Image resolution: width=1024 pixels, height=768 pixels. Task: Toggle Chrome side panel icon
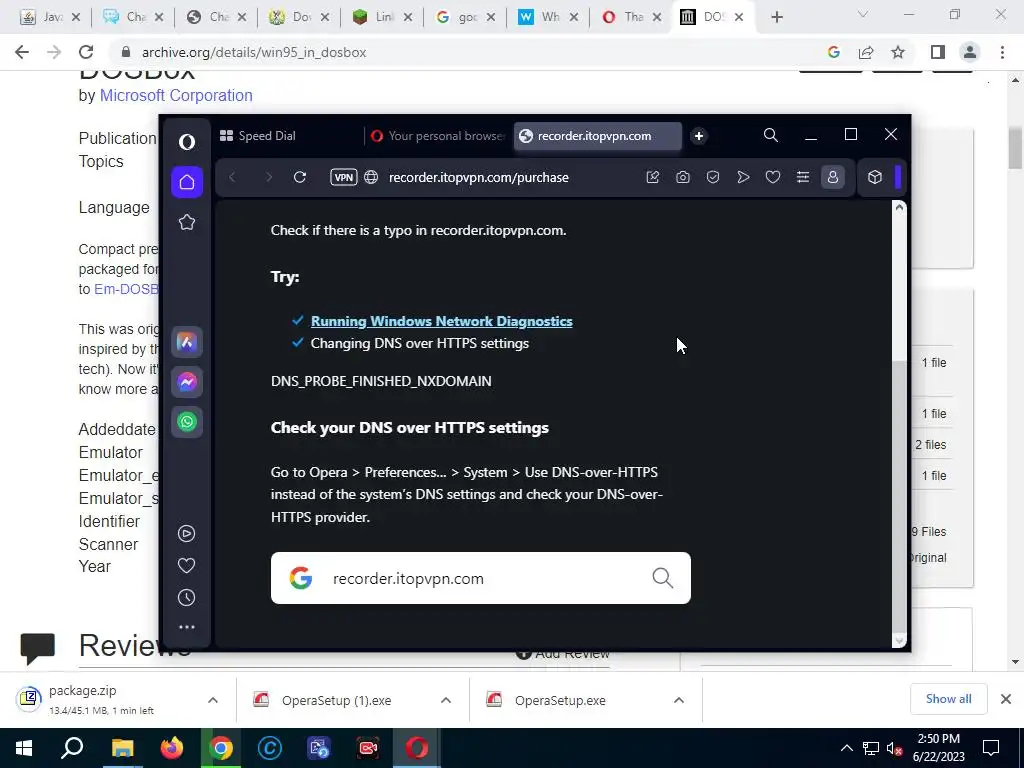(x=938, y=52)
